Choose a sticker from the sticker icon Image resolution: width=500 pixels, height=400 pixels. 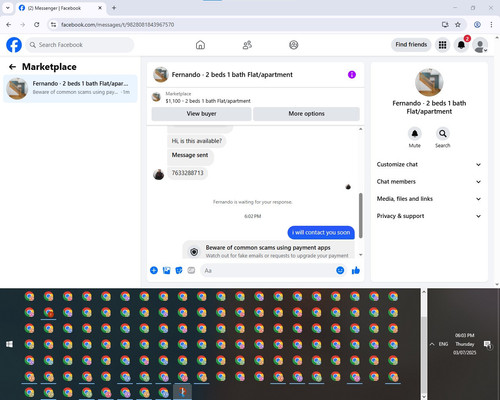(x=179, y=270)
